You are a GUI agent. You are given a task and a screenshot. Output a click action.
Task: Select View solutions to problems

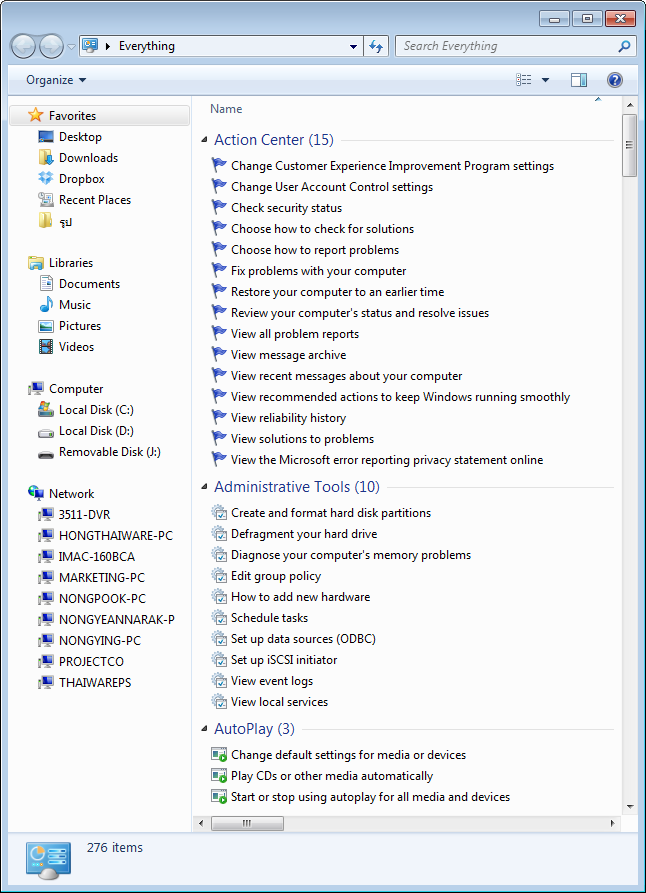coord(302,439)
